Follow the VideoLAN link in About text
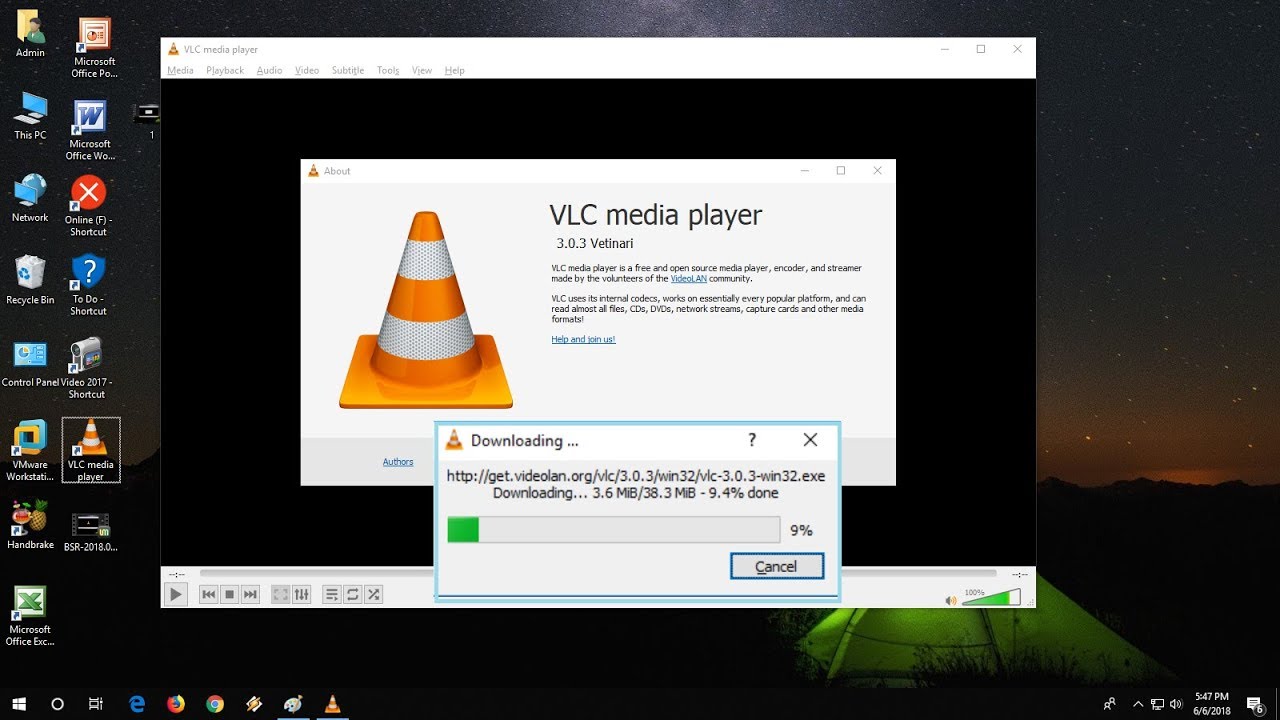 pyautogui.click(x=688, y=279)
